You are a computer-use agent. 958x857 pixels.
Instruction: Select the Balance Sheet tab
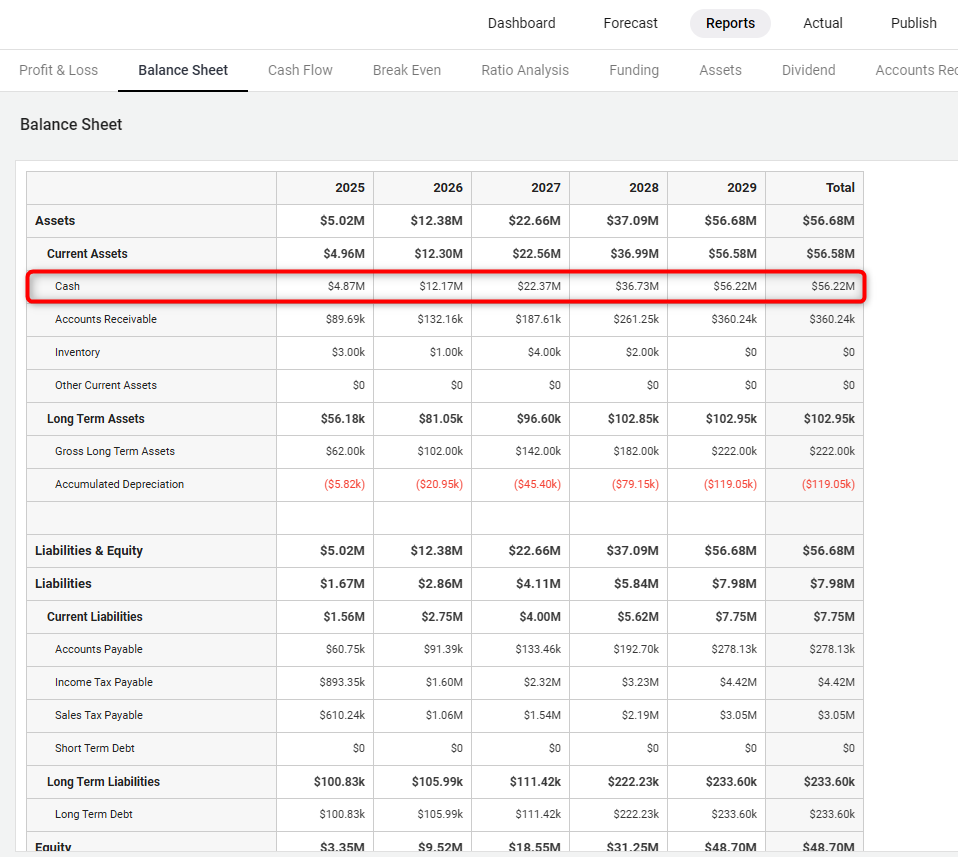[183, 70]
